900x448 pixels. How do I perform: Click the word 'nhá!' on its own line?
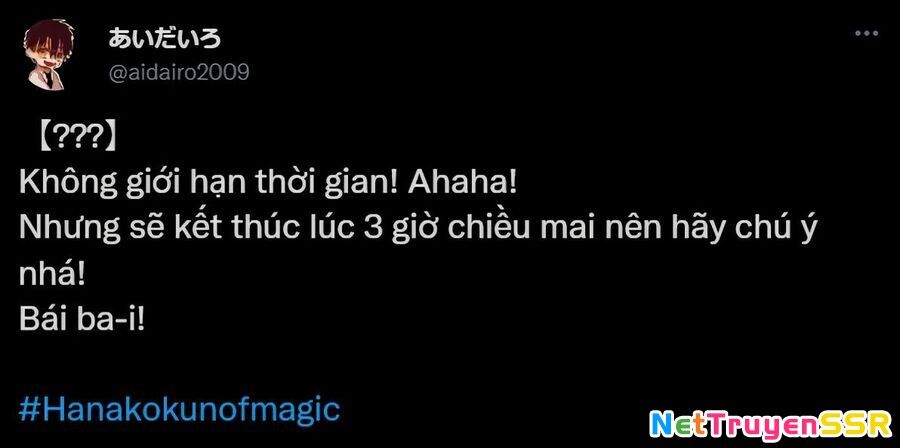pyautogui.click(x=52, y=275)
